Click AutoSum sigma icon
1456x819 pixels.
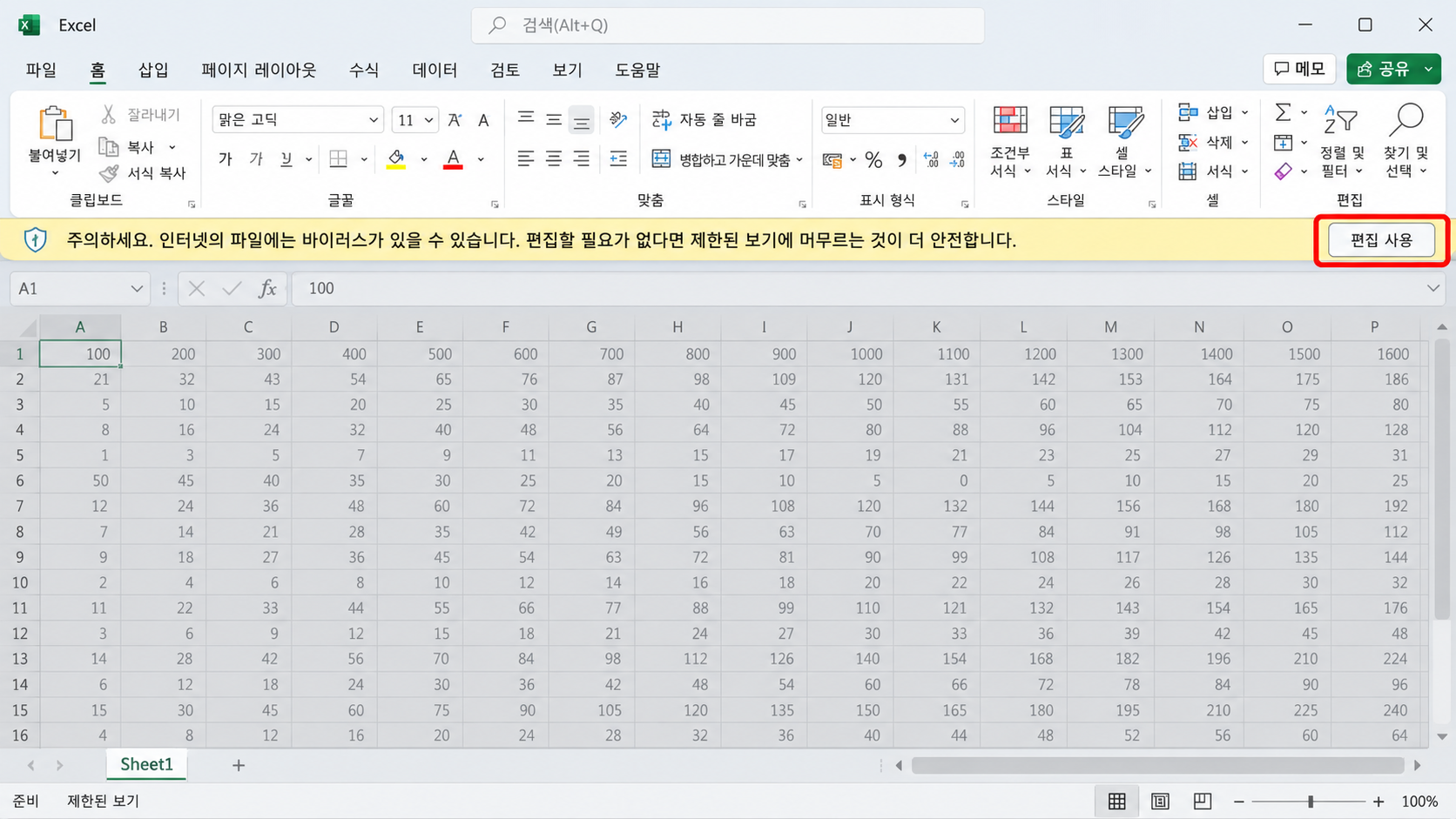[1283, 112]
